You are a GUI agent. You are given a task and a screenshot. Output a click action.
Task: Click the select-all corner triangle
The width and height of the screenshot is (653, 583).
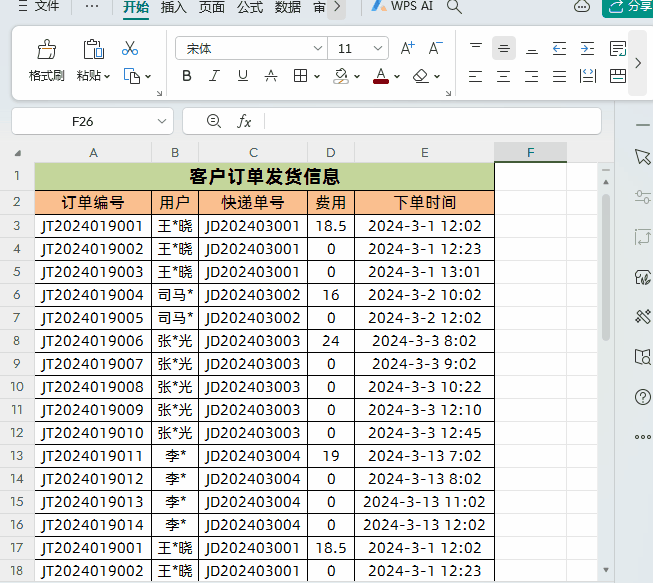coord(17,153)
